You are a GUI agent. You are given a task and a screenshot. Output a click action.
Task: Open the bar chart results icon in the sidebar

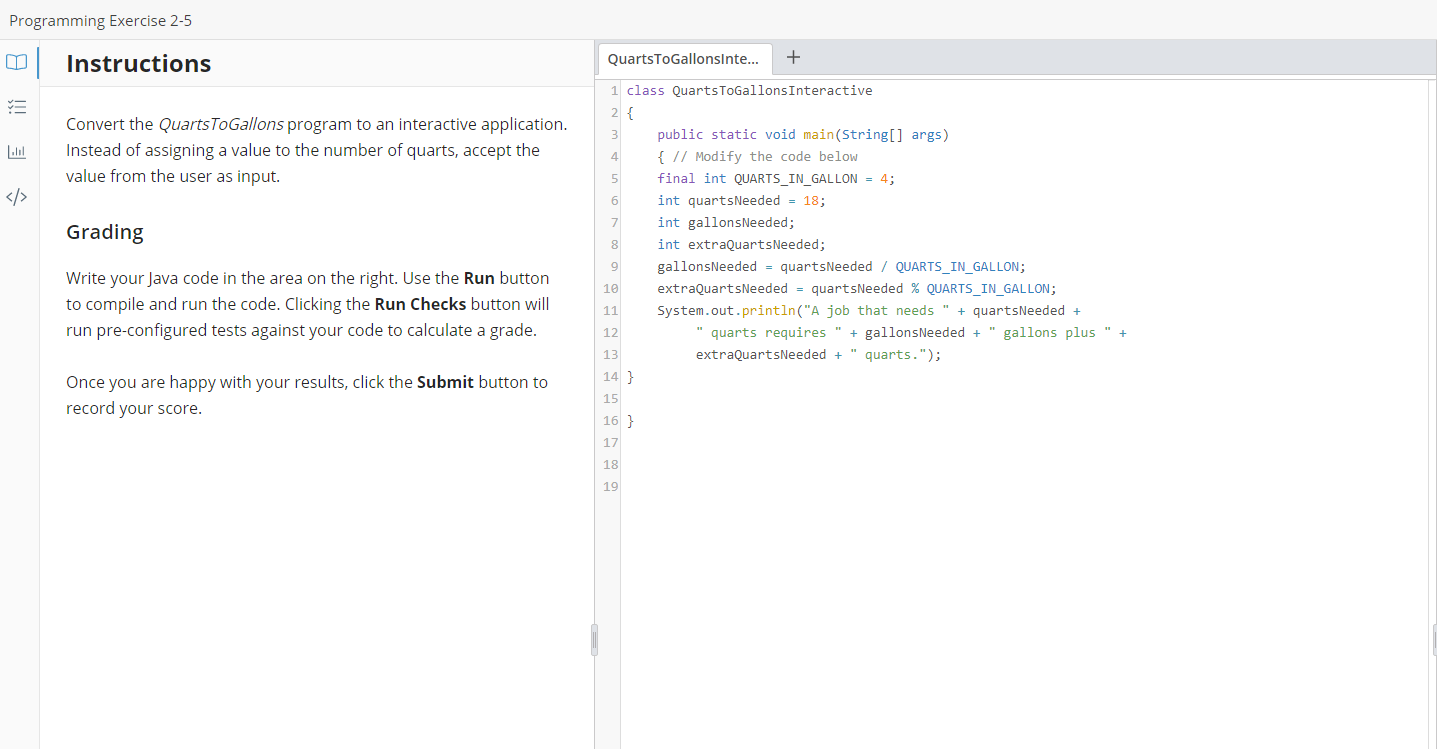(x=16, y=152)
